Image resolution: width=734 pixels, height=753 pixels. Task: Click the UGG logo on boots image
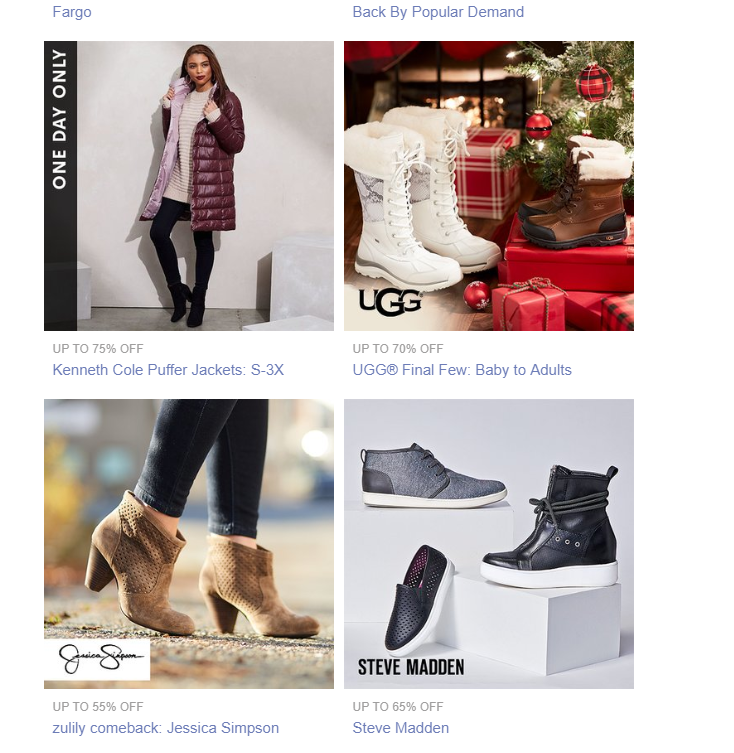pos(390,303)
